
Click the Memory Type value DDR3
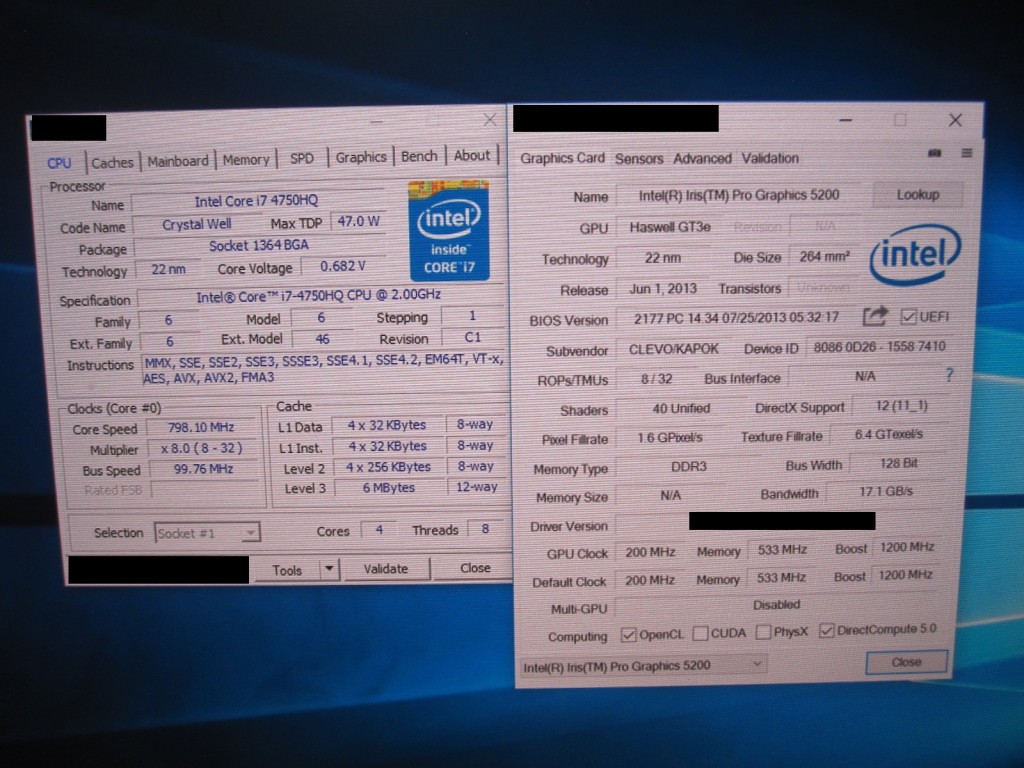[689, 467]
